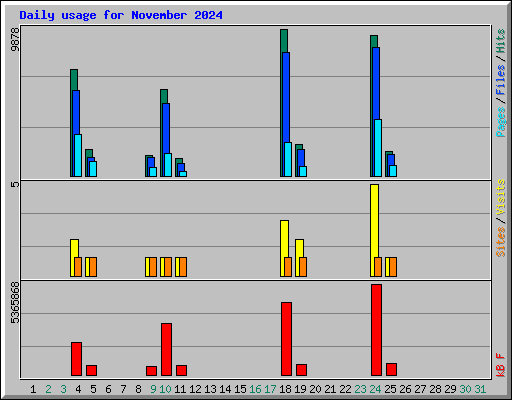This screenshot has width=512, height=400.
Task: Click day 30 on the x-axis
Action: [x=465, y=389]
